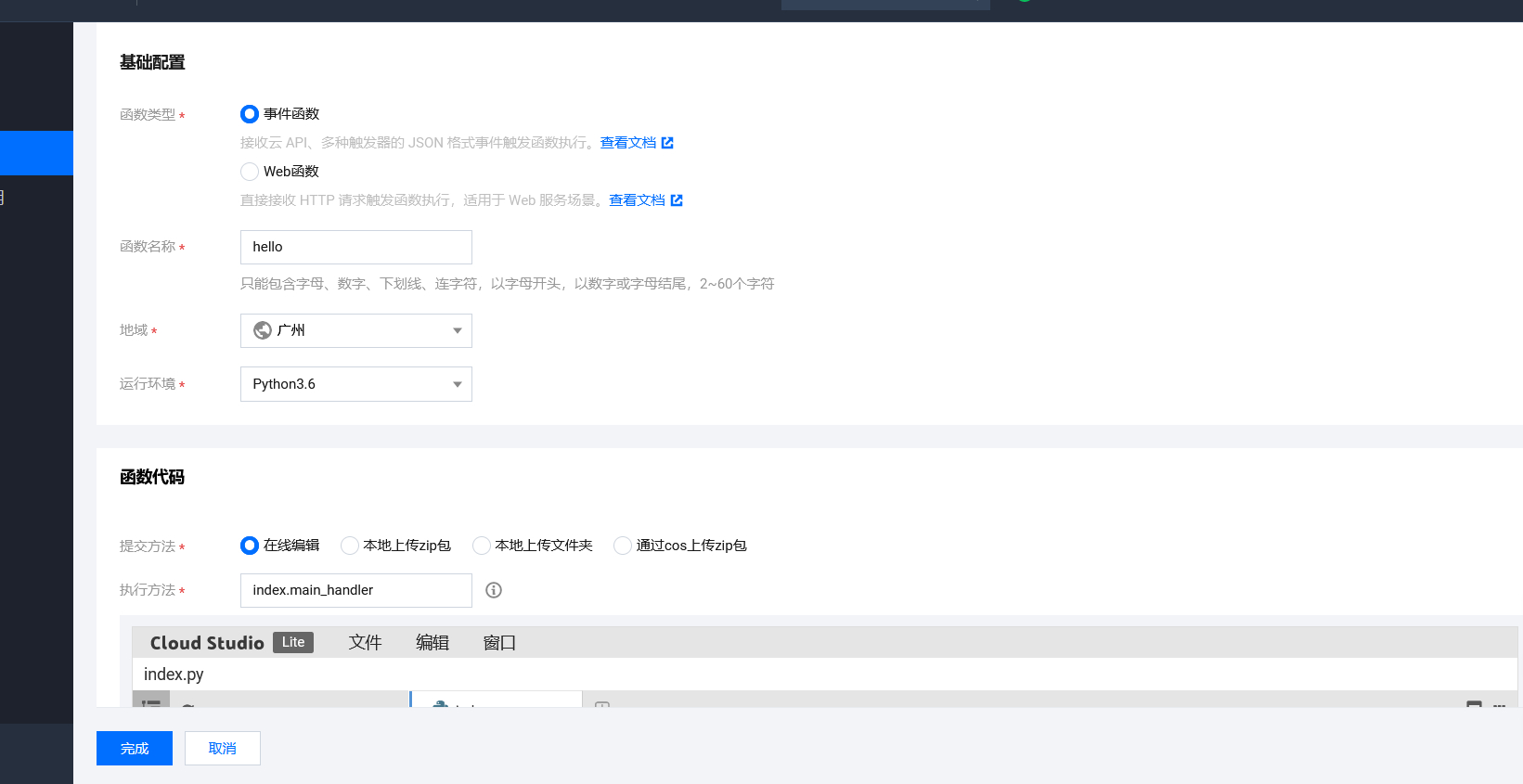Open the 地域 dropdown showing 广州
1523x784 pixels.
[x=356, y=330]
